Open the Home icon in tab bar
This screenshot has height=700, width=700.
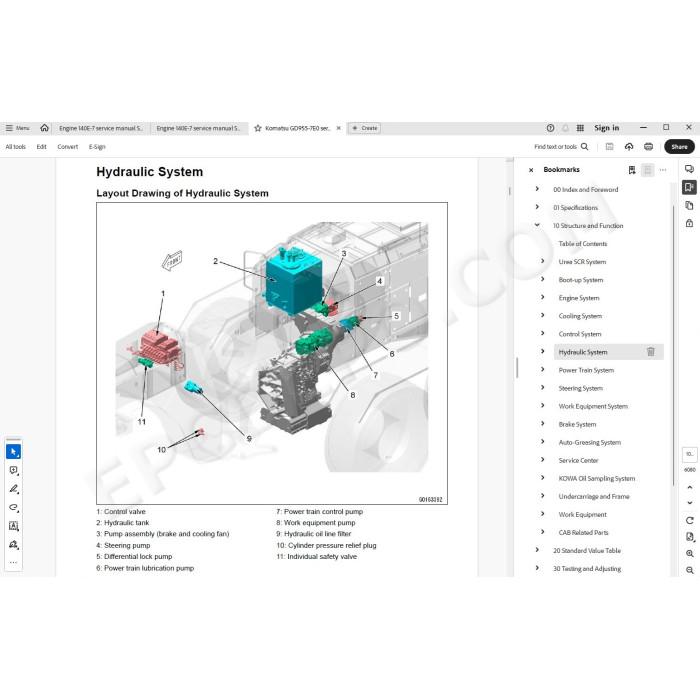pyautogui.click(x=44, y=128)
